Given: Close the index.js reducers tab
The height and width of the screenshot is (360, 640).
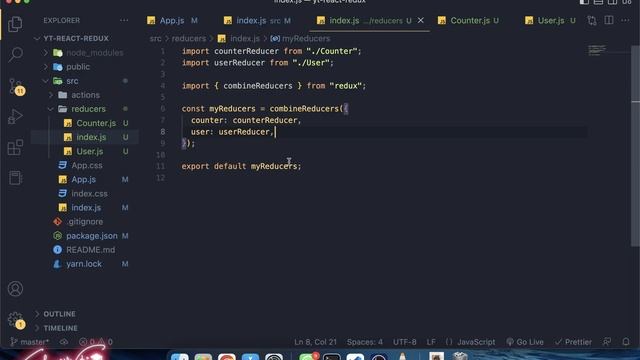Looking at the screenshot, I should tap(420, 20).
